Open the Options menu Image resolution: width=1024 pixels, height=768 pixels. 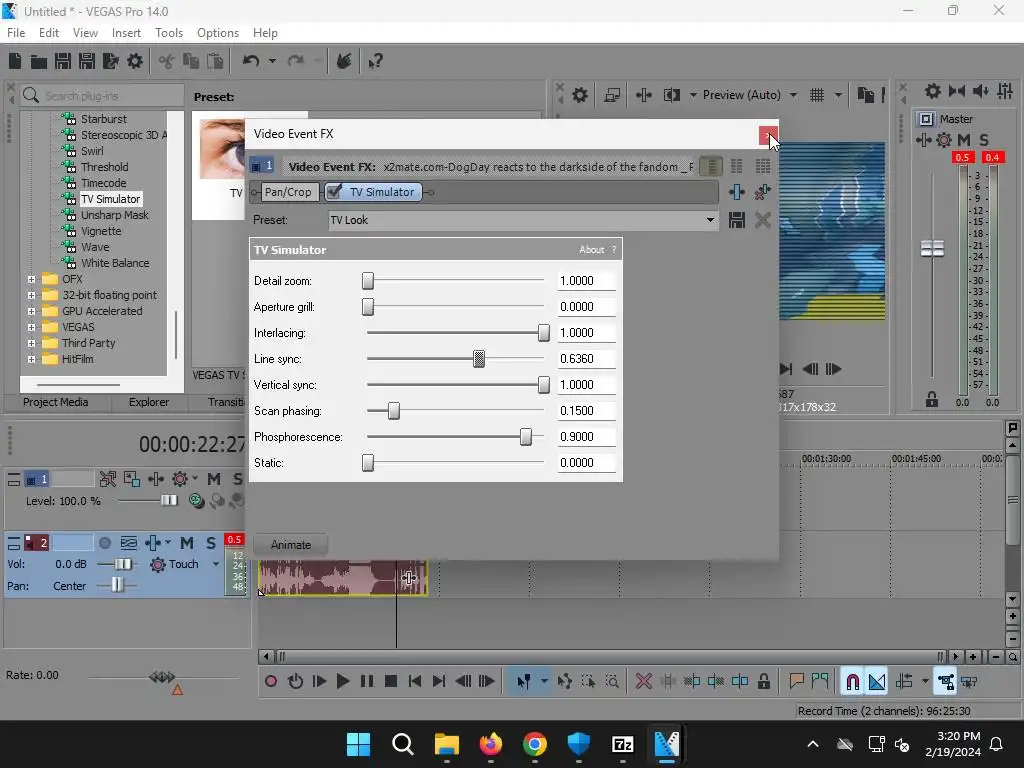point(217,33)
